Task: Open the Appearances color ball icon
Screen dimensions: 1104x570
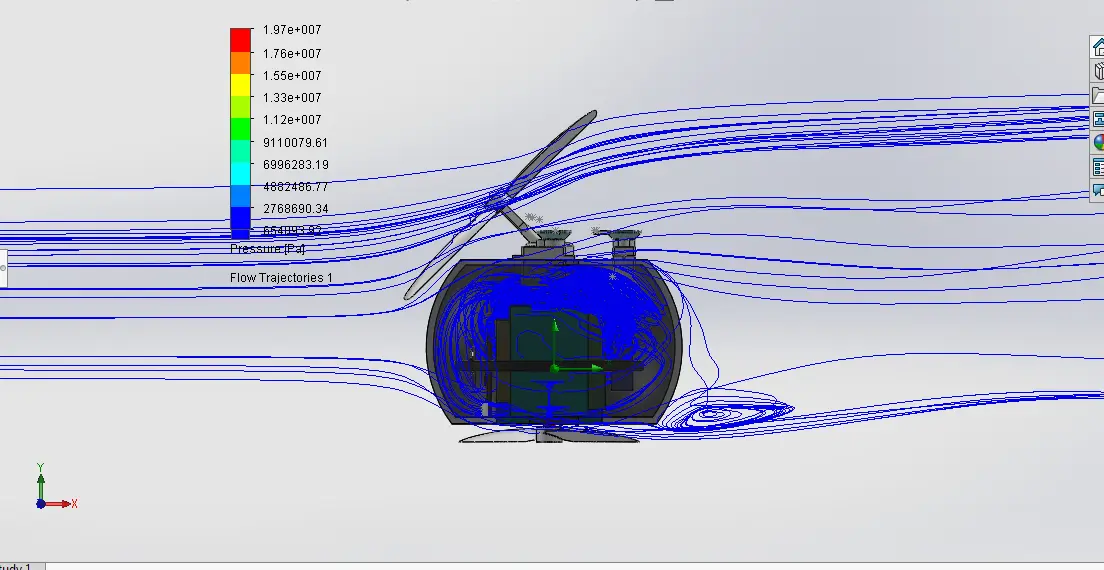Action: click(1097, 143)
